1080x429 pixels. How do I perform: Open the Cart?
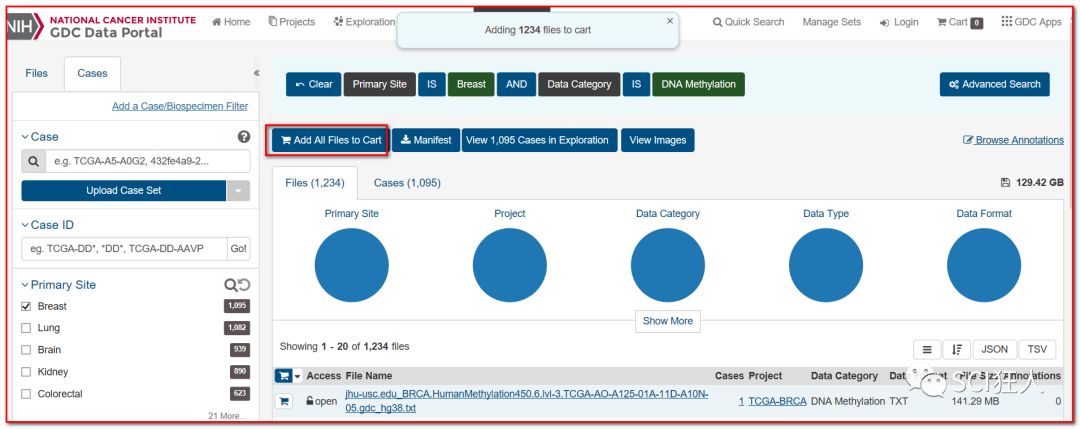(x=959, y=22)
